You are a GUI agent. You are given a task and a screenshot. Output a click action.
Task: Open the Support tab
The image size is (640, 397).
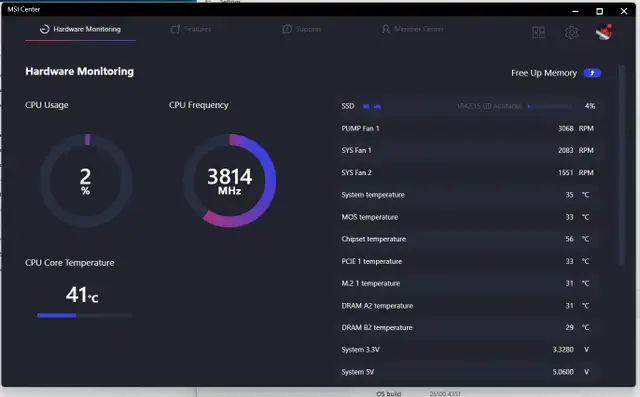[302, 29]
